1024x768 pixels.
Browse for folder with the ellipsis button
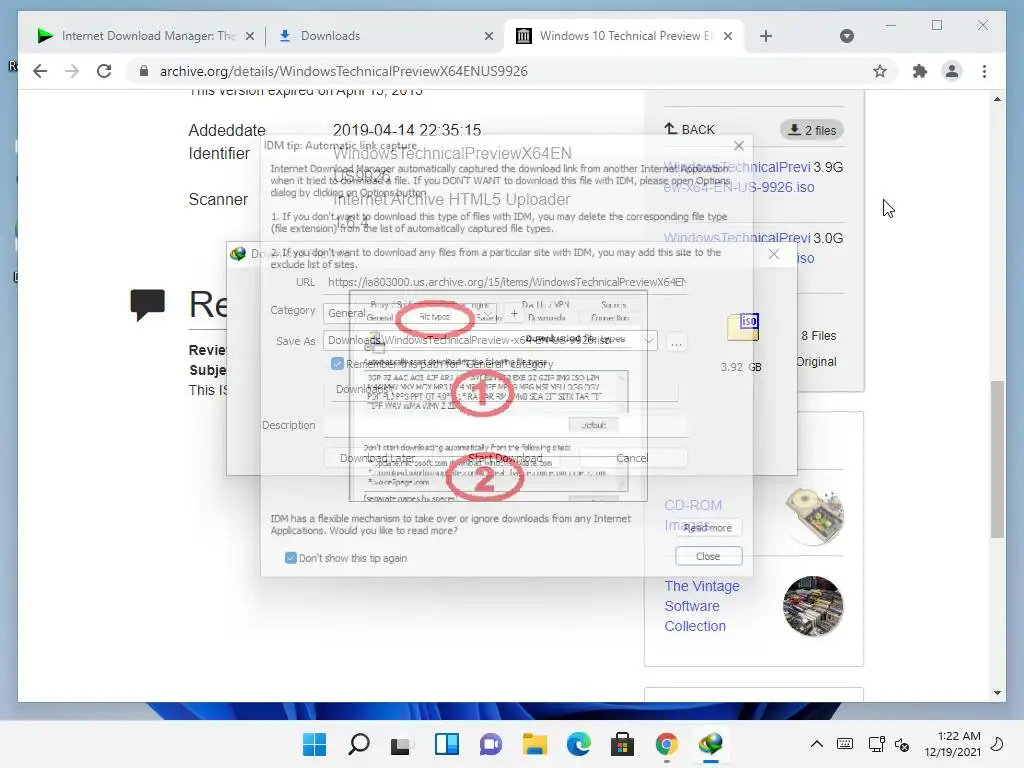click(x=677, y=342)
